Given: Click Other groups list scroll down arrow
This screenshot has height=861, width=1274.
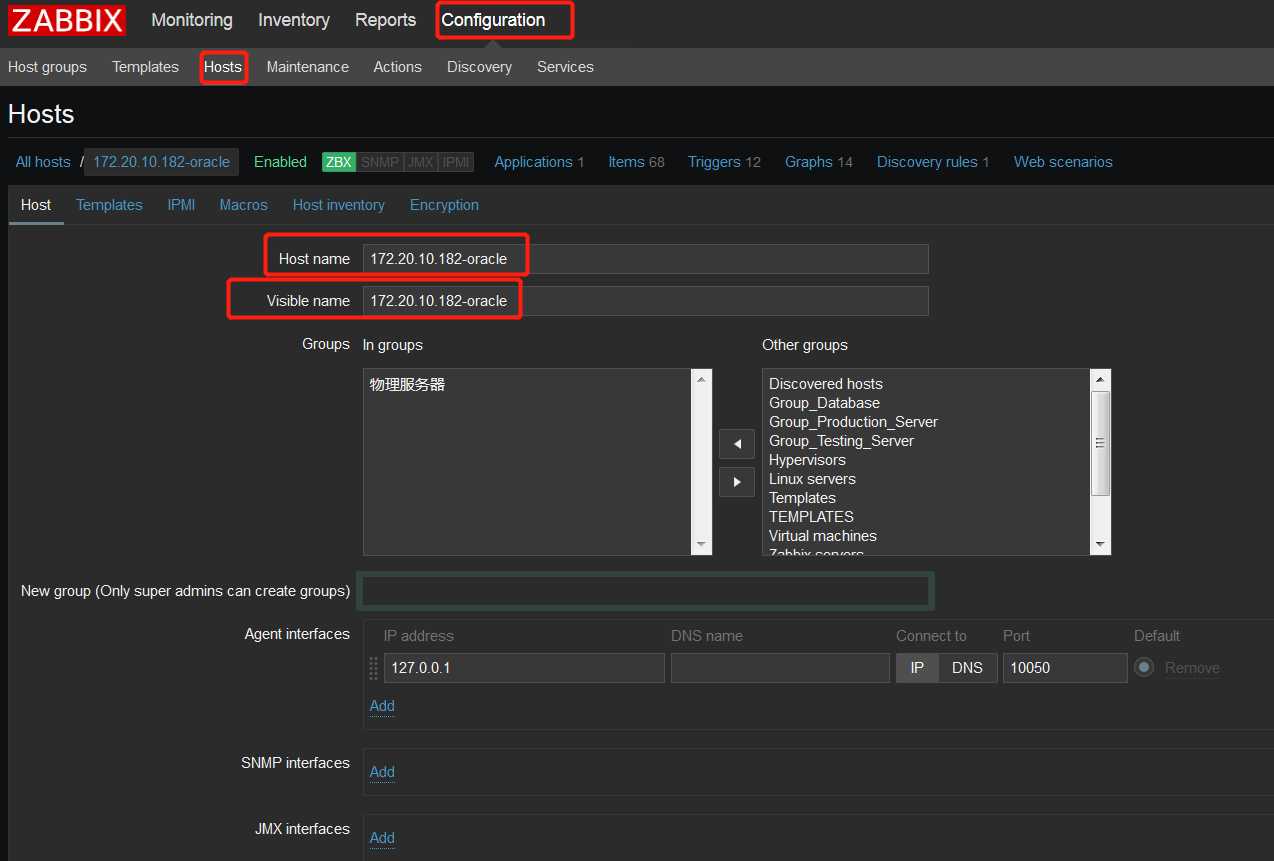Looking at the screenshot, I should (x=1101, y=544).
